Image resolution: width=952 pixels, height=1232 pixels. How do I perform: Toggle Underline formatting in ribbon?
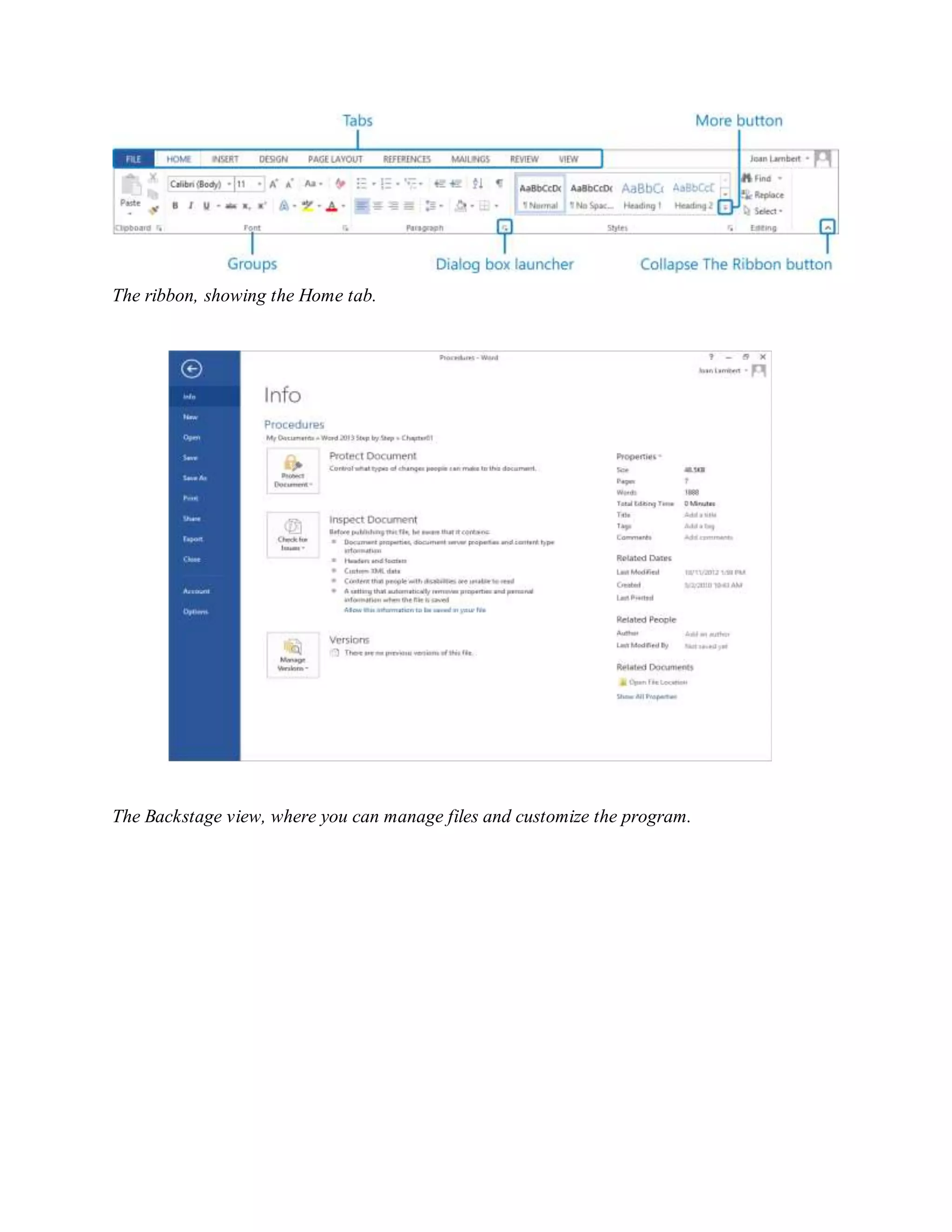(206, 206)
